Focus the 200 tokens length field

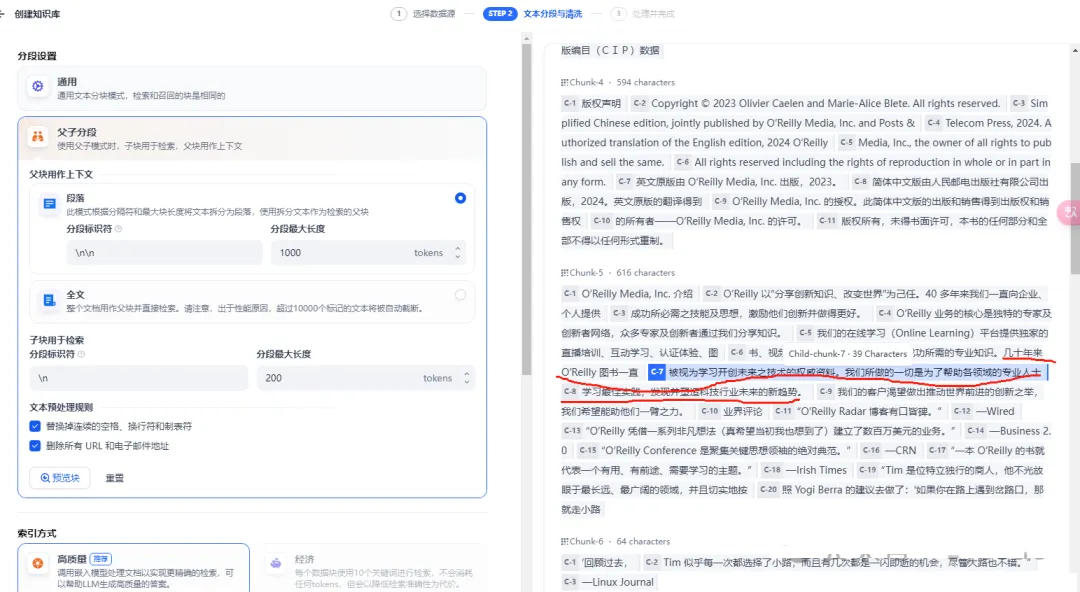pos(366,378)
